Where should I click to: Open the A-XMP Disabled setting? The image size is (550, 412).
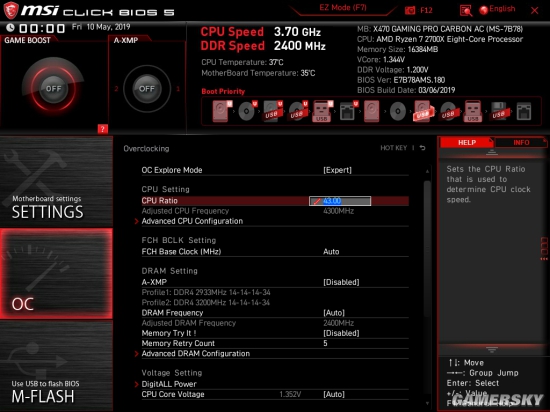pos(341,282)
